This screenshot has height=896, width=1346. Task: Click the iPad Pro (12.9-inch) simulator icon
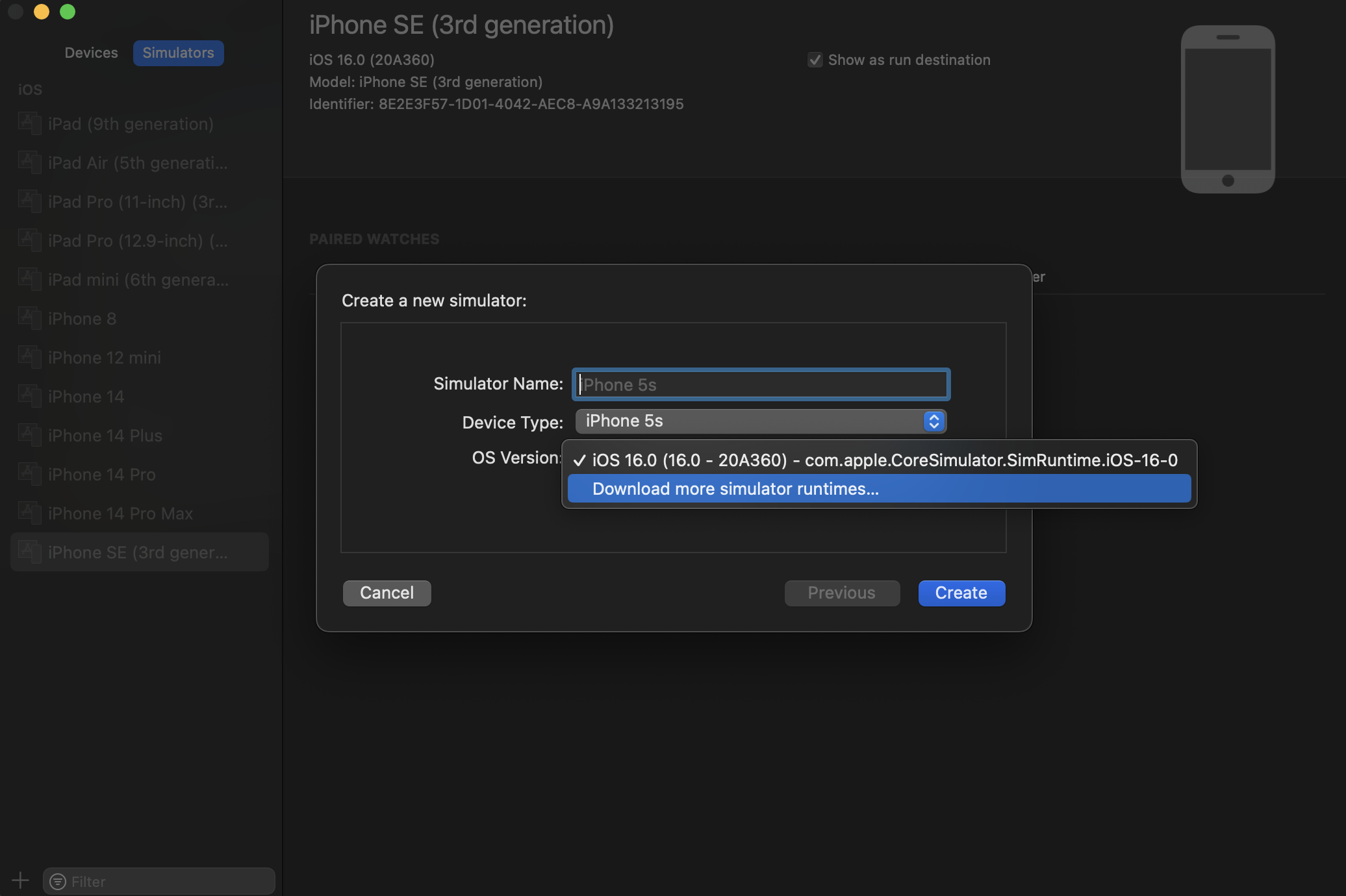pyautogui.click(x=30, y=240)
